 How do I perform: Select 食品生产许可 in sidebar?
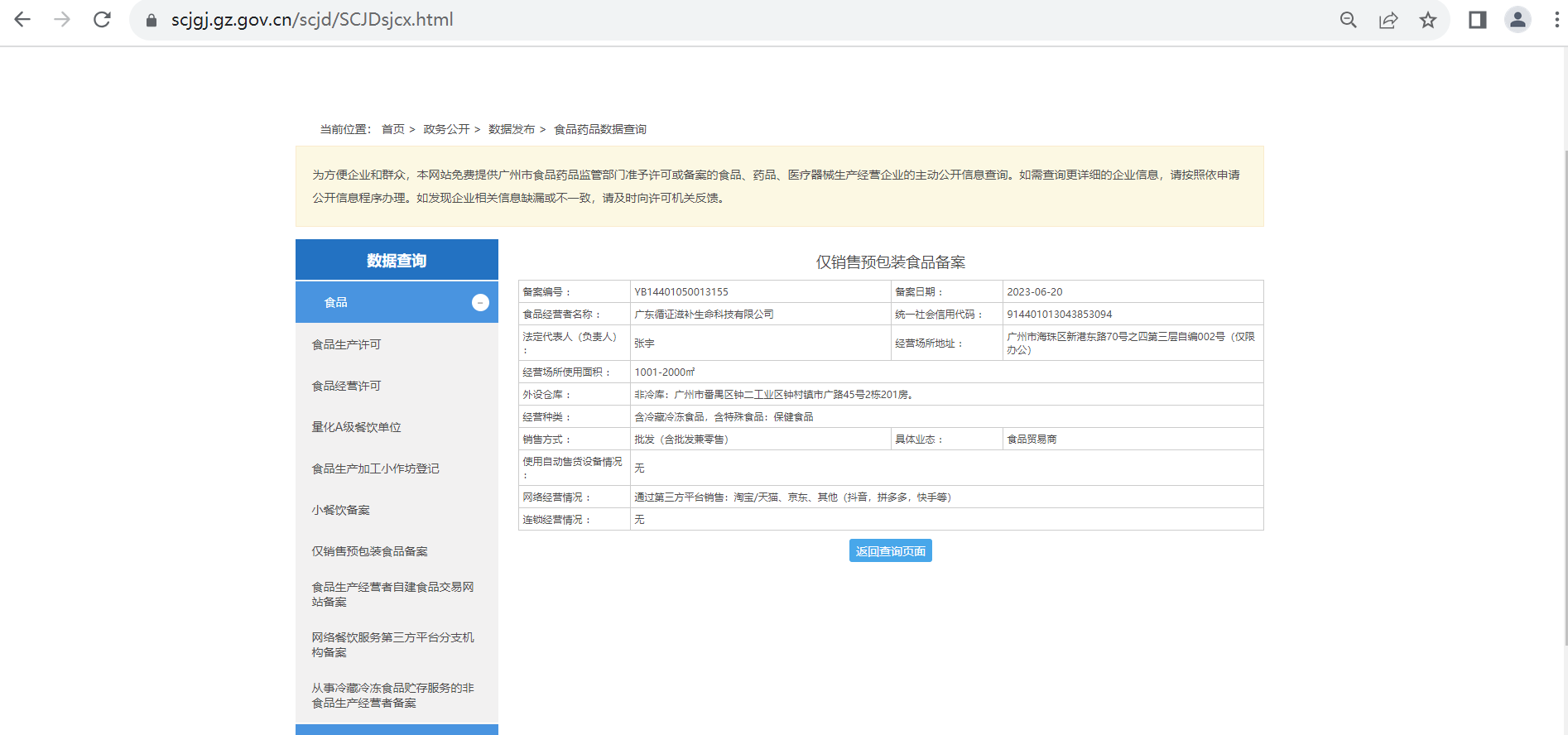pyautogui.click(x=346, y=344)
